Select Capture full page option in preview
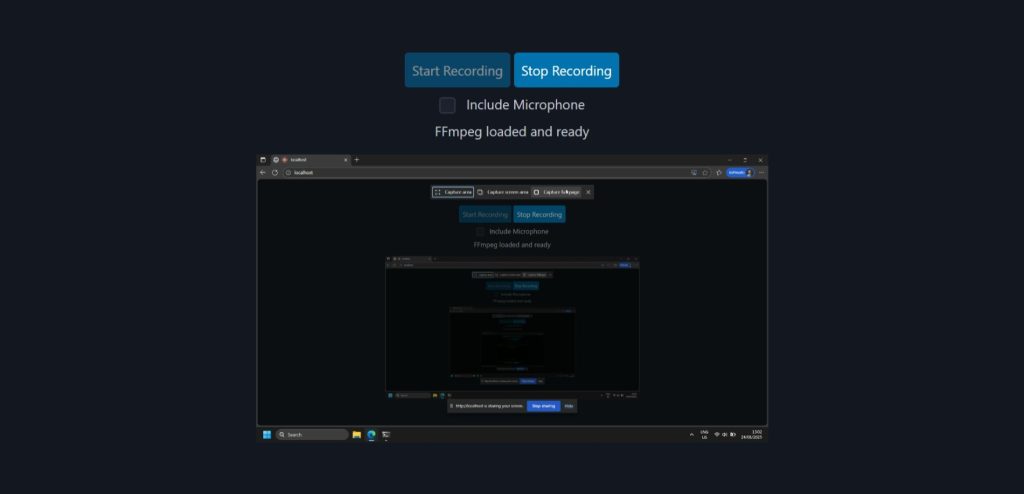Image resolution: width=1024 pixels, height=494 pixels. click(556, 192)
